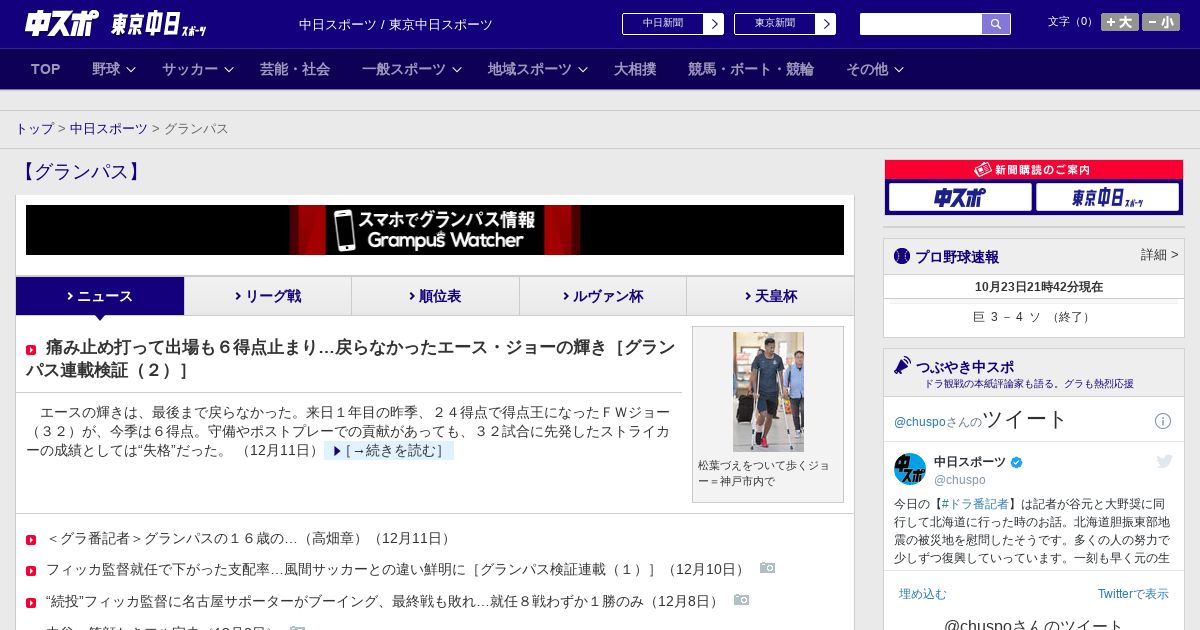Click the search magnifier button
This screenshot has height=630, width=1200.
click(996, 24)
